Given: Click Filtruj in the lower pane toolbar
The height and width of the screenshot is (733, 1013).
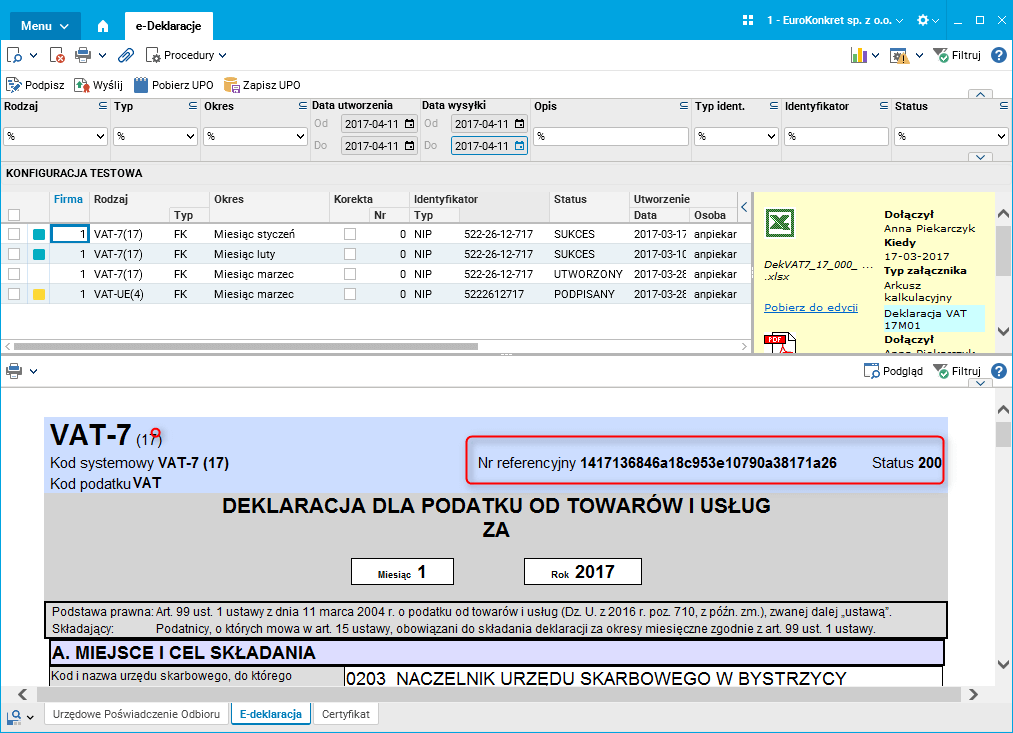Looking at the screenshot, I should 957,371.
